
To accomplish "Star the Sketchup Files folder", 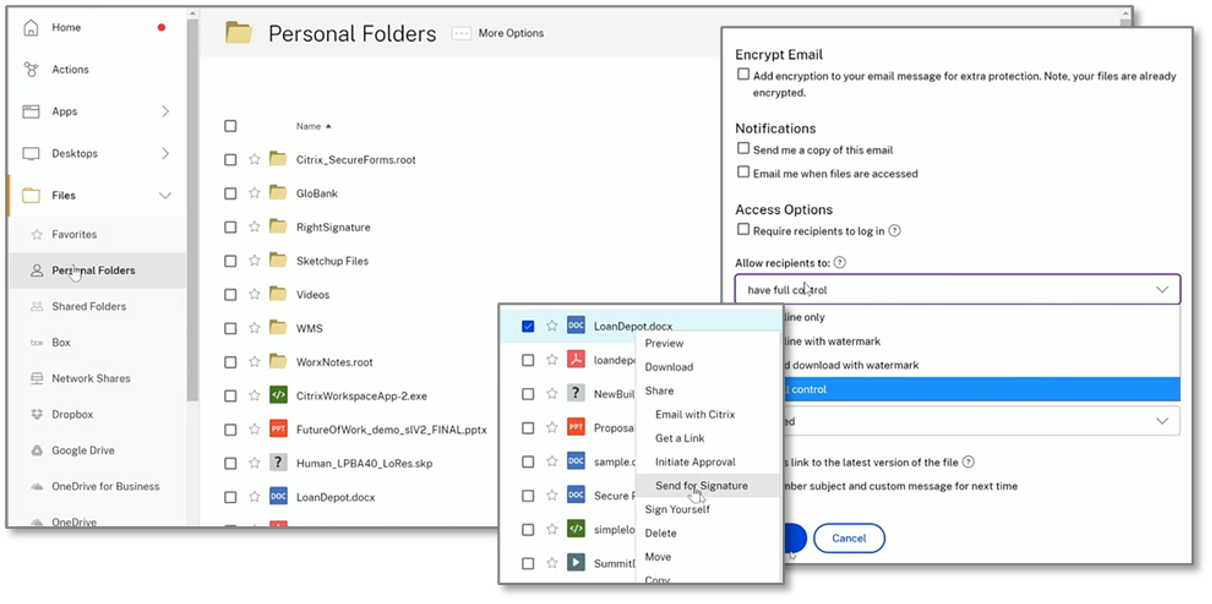I will pos(254,261).
